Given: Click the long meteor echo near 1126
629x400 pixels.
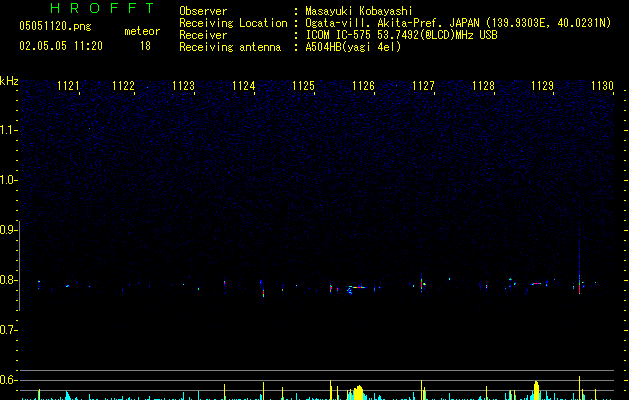Looking at the screenshot, I should [x=357, y=287].
